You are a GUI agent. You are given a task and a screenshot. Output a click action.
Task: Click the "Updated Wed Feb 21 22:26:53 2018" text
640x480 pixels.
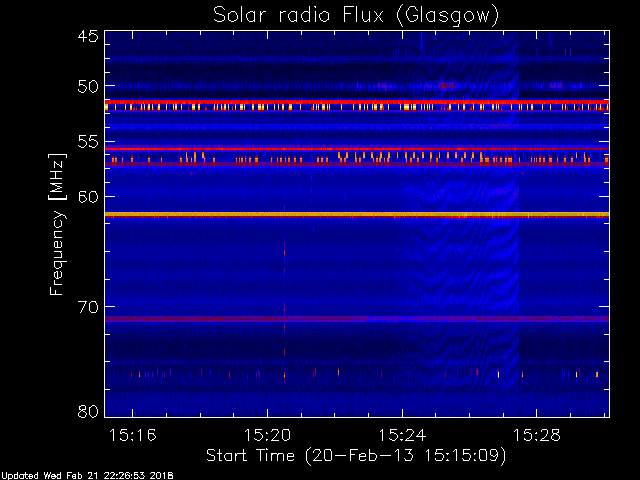tap(87, 476)
